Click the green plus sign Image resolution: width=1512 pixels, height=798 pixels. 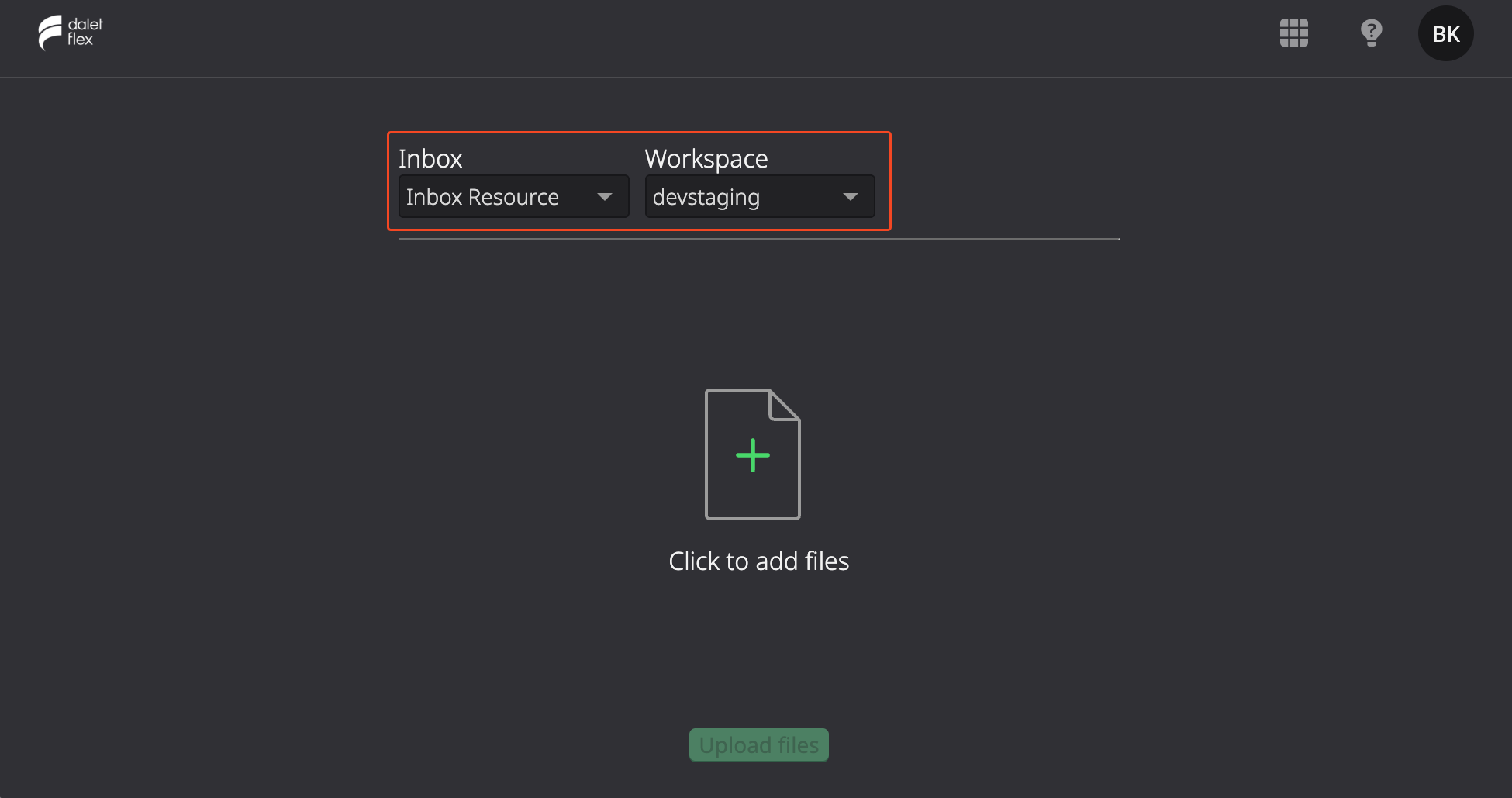coord(753,455)
